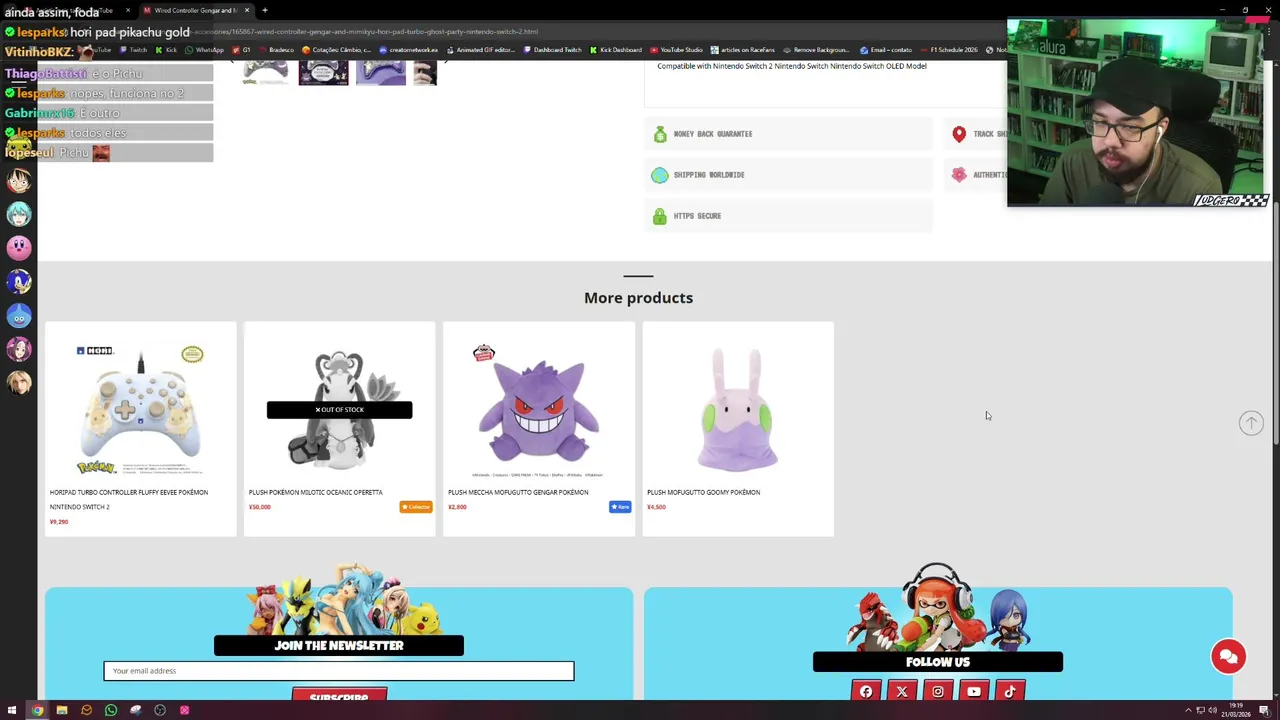Click the Money Back Guarantee icon
The image size is (1280, 720).
(660, 134)
